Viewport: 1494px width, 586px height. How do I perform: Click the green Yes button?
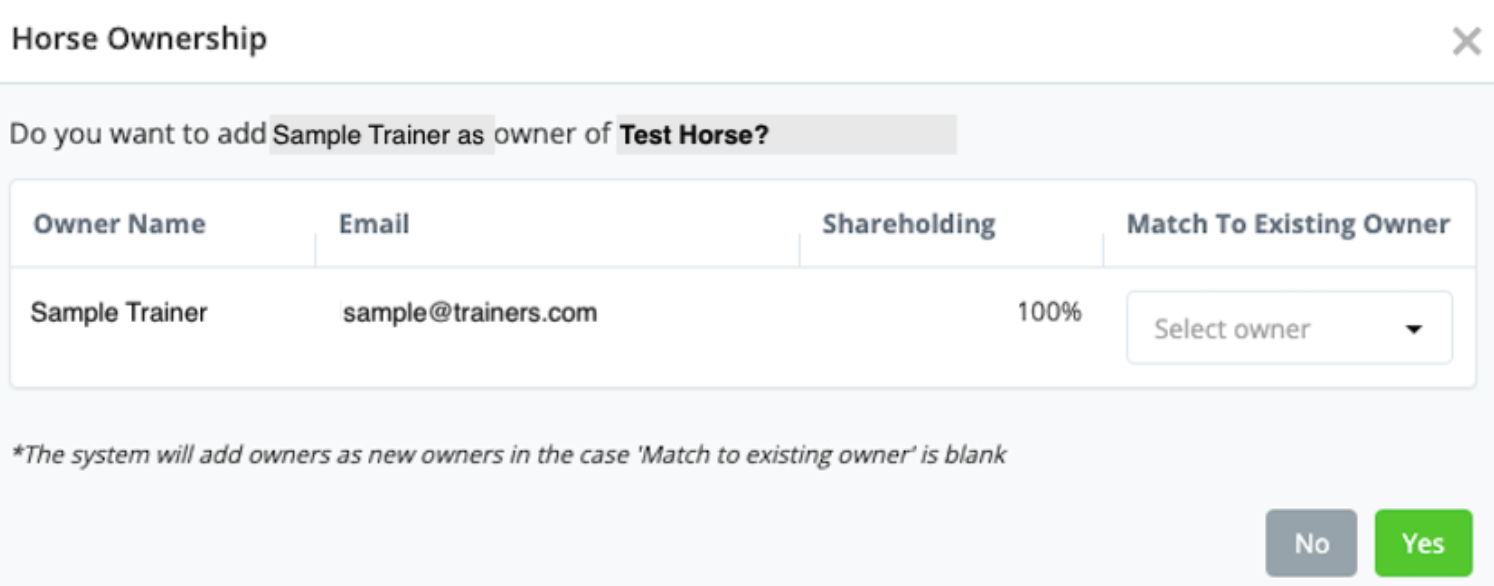click(x=1422, y=543)
